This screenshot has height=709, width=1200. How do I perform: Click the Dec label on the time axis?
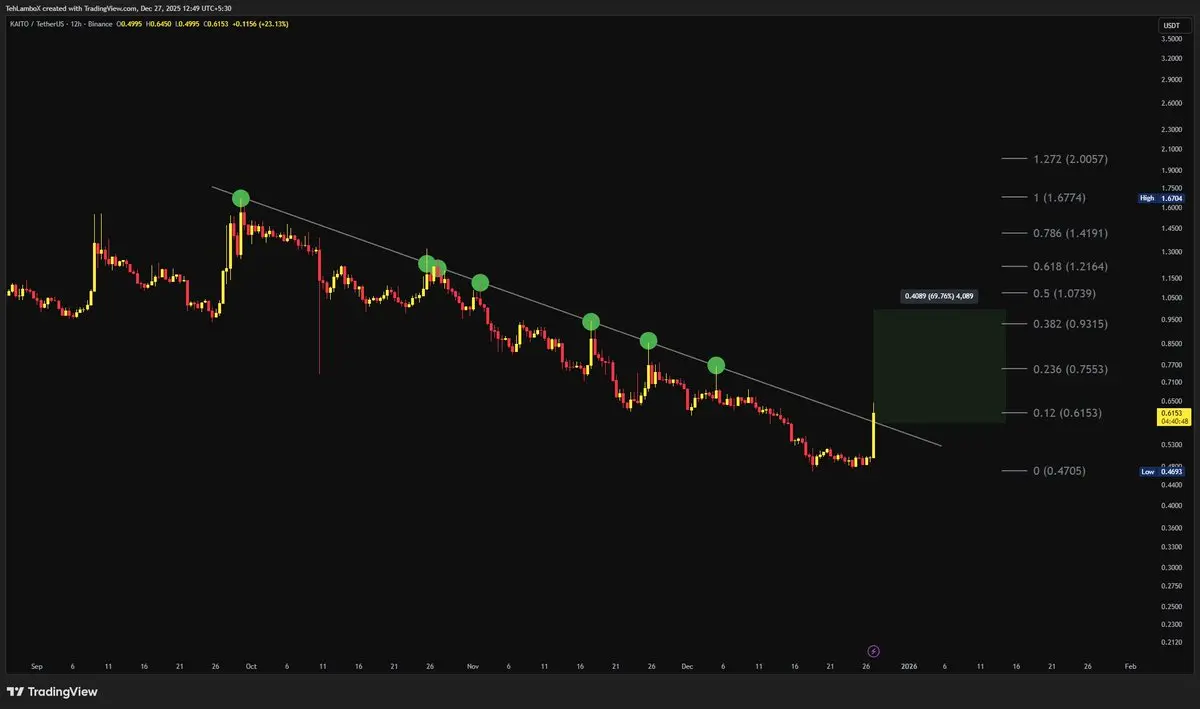[x=687, y=665]
